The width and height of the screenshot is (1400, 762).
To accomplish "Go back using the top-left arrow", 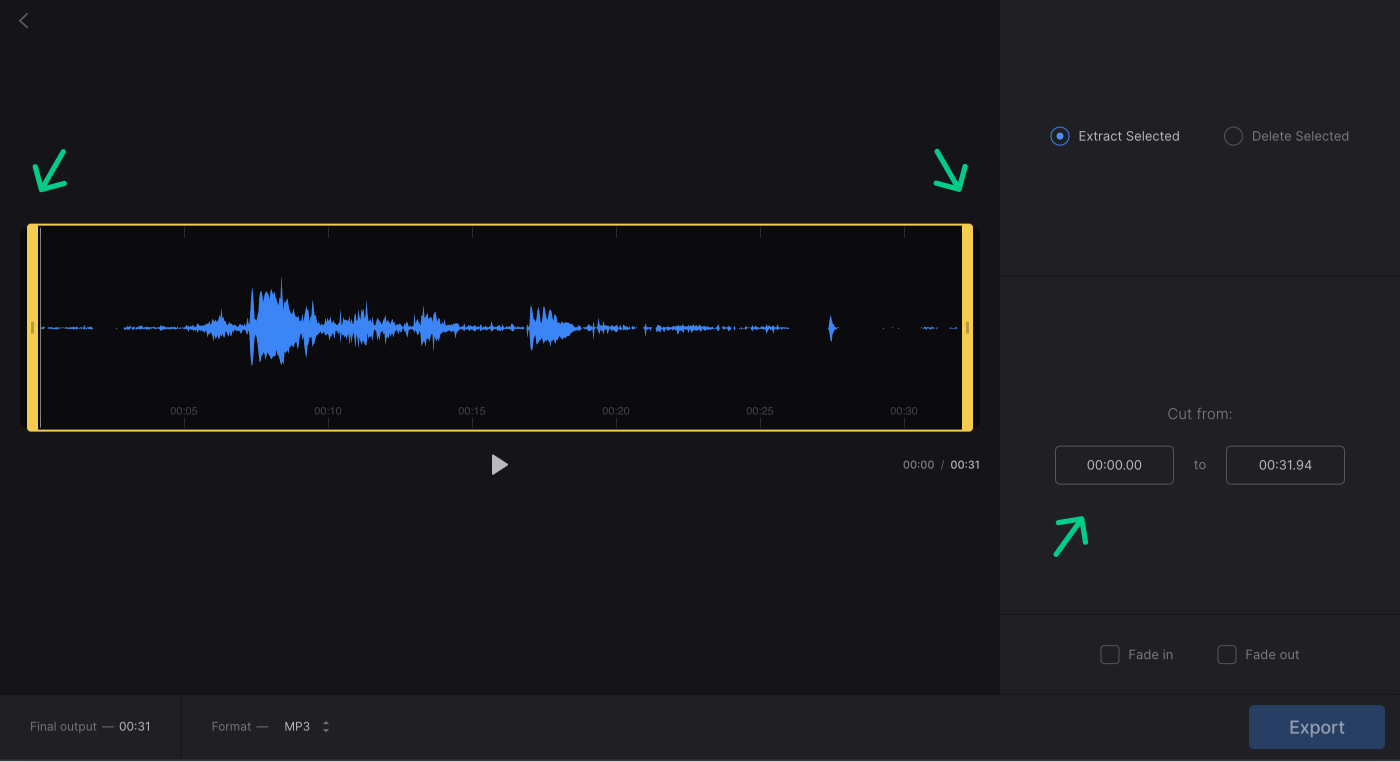I will pos(24,20).
